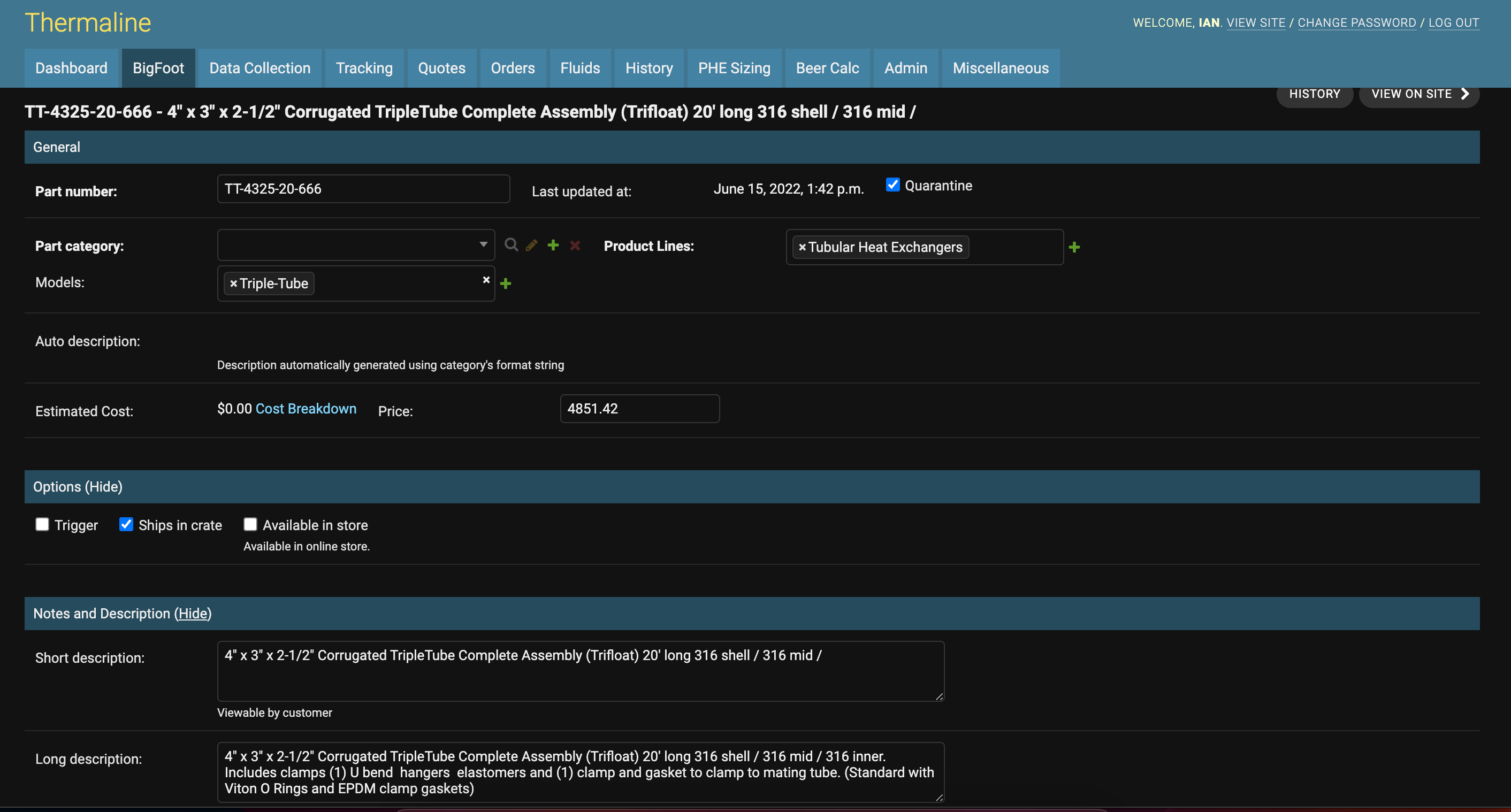The width and height of the screenshot is (1511, 812).
Task: Click into the Short description textarea
Action: [581, 671]
